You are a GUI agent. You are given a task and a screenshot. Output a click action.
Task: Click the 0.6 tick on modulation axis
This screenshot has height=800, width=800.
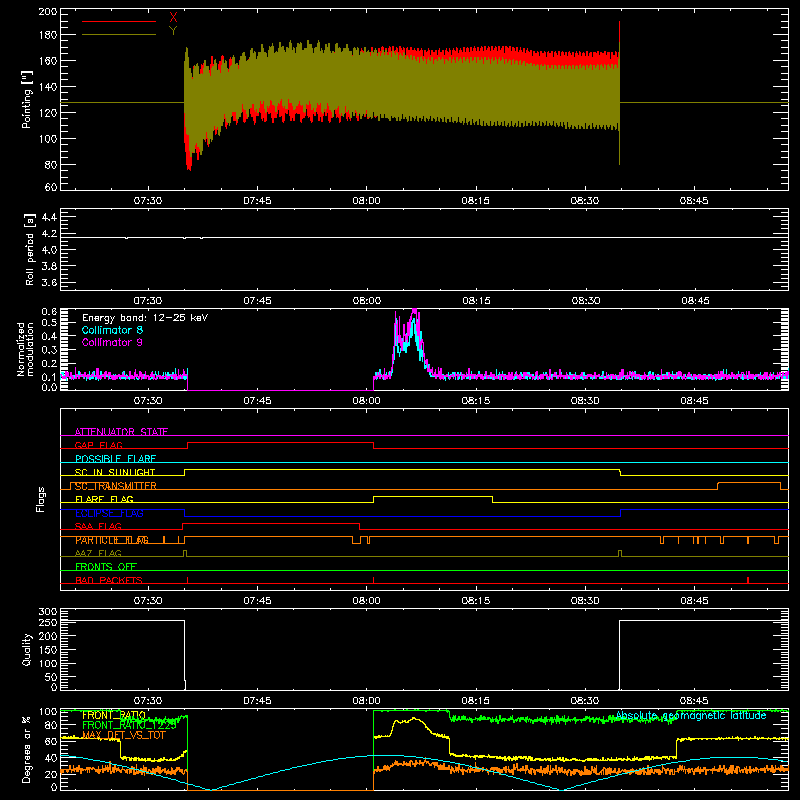[x=49, y=311]
